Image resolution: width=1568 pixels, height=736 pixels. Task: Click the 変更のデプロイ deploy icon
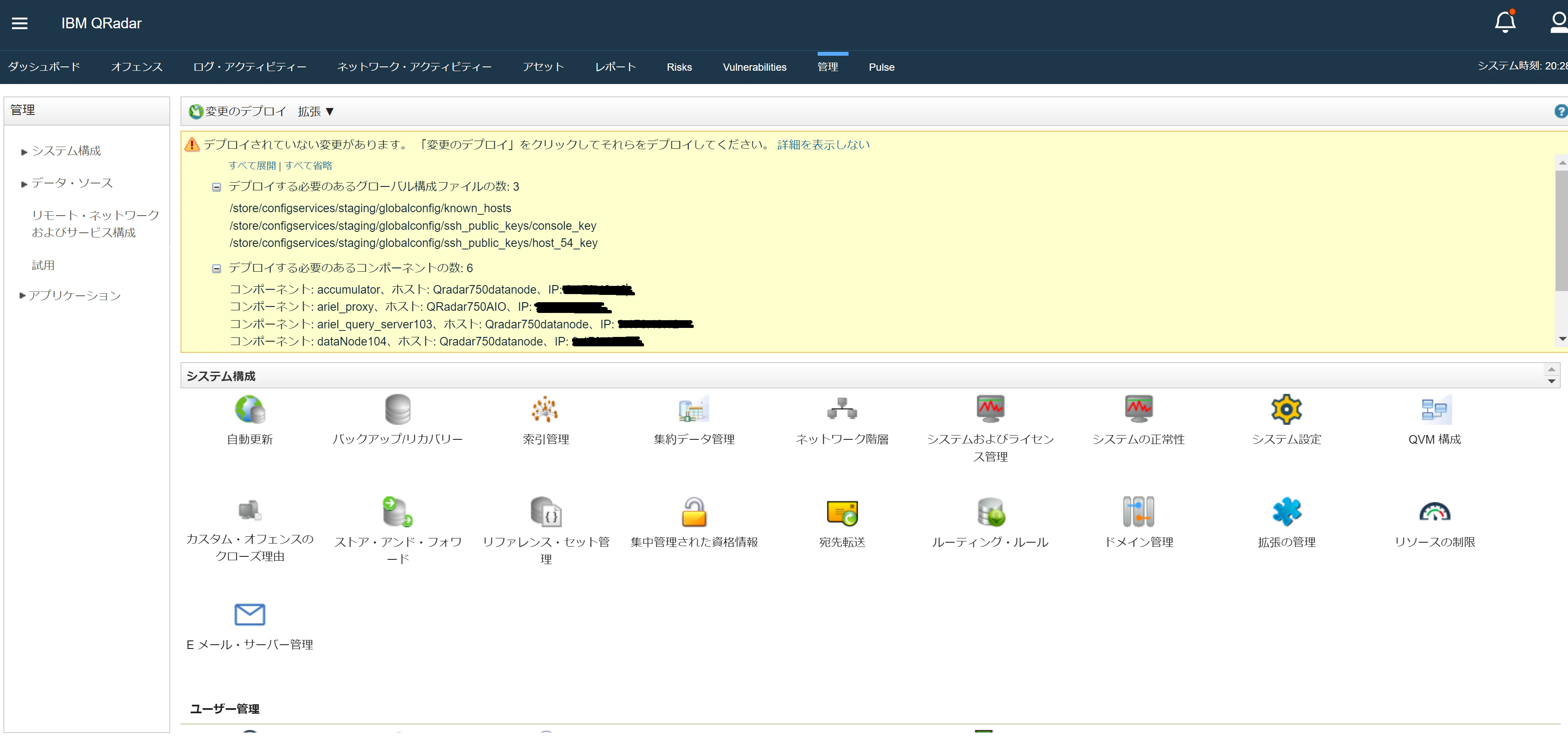point(196,111)
